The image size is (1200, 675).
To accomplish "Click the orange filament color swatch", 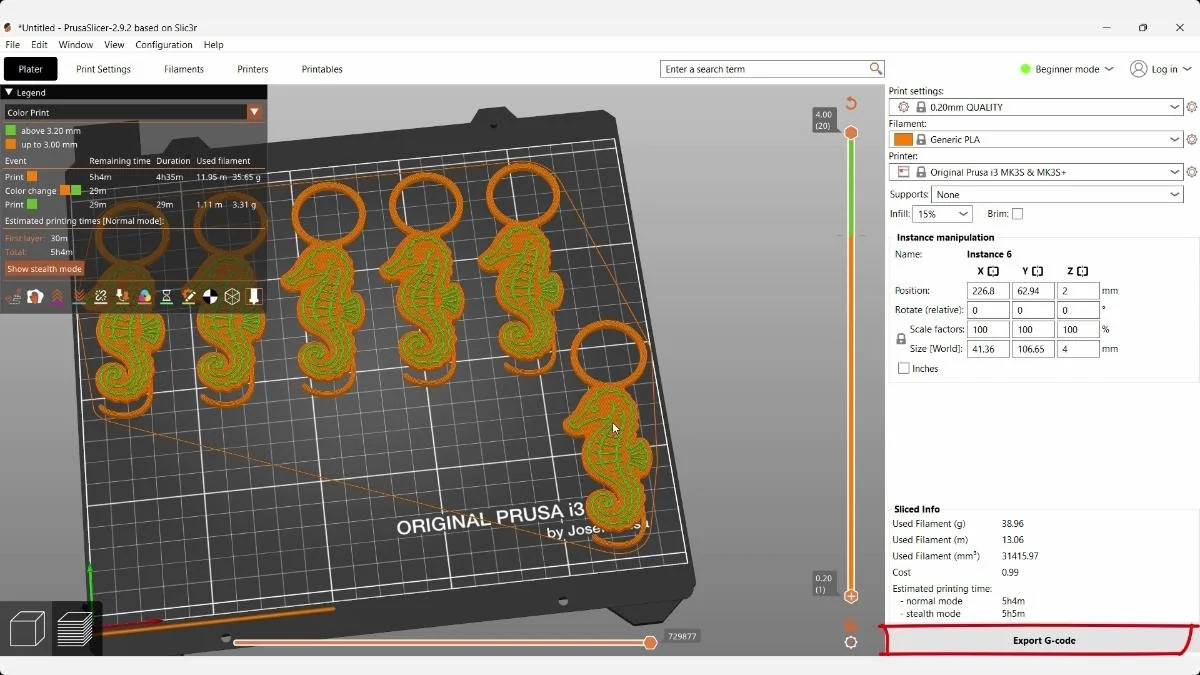I will [903, 140].
